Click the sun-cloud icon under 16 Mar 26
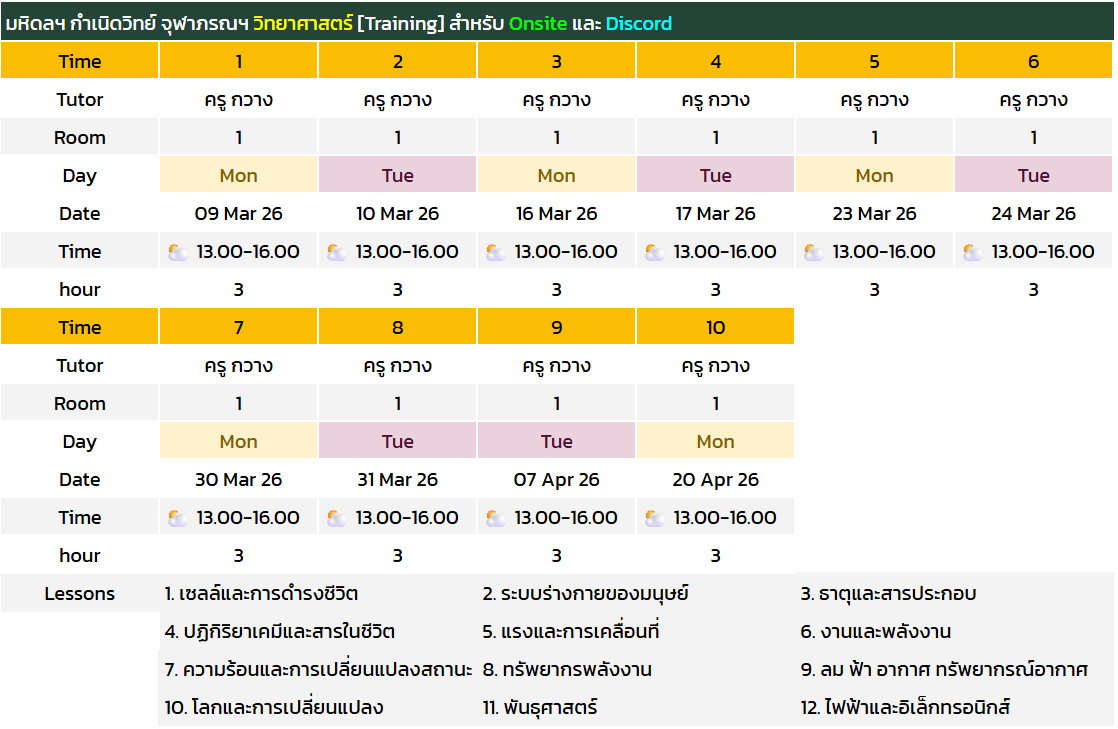 coord(495,252)
